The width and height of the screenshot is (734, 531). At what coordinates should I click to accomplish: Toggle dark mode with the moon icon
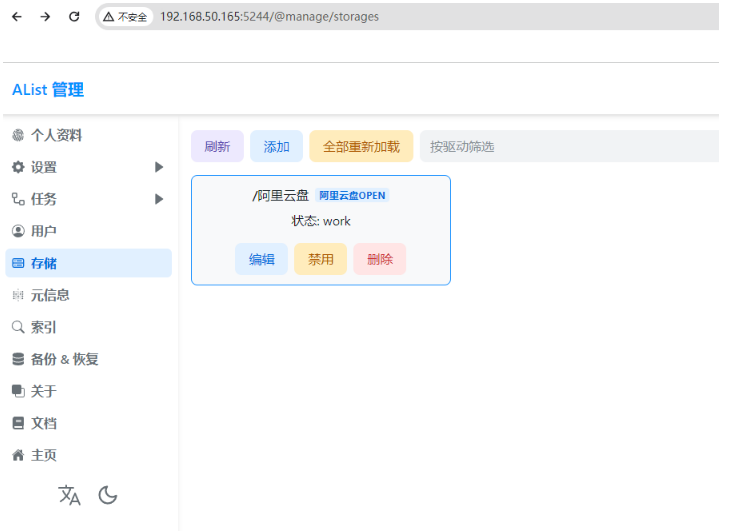[108, 495]
